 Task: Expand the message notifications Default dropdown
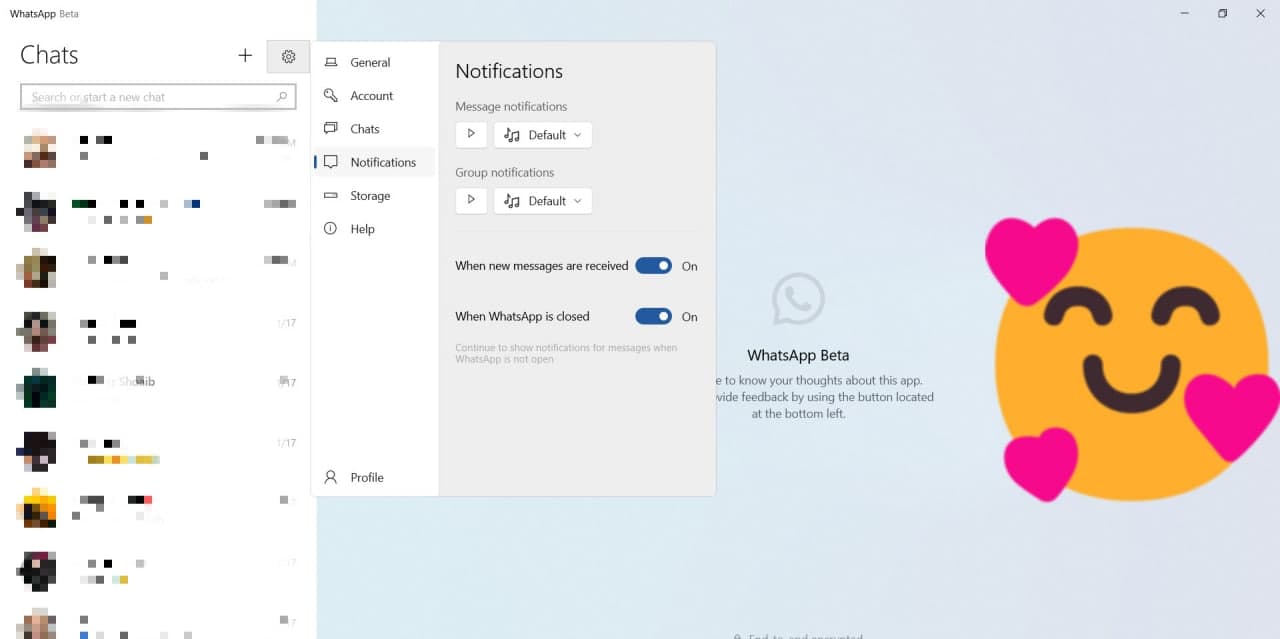543,135
